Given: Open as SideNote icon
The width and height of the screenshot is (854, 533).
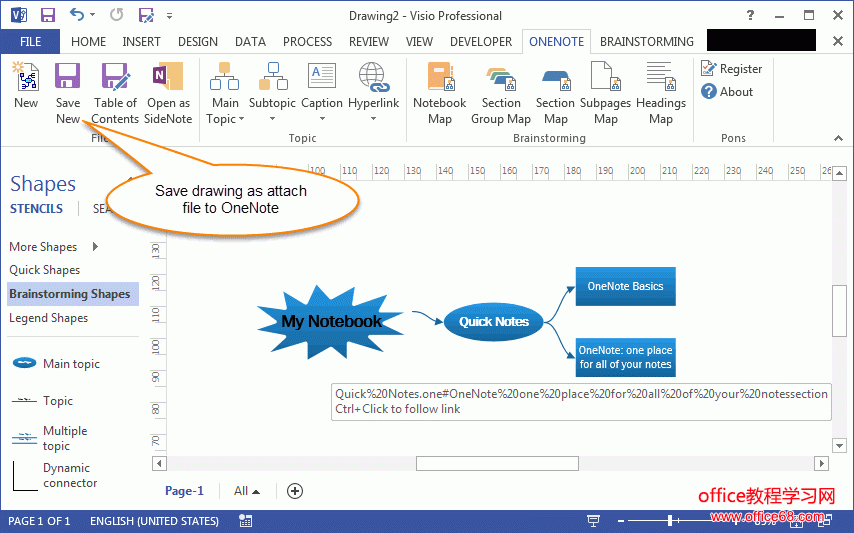Looking at the screenshot, I should tap(168, 78).
